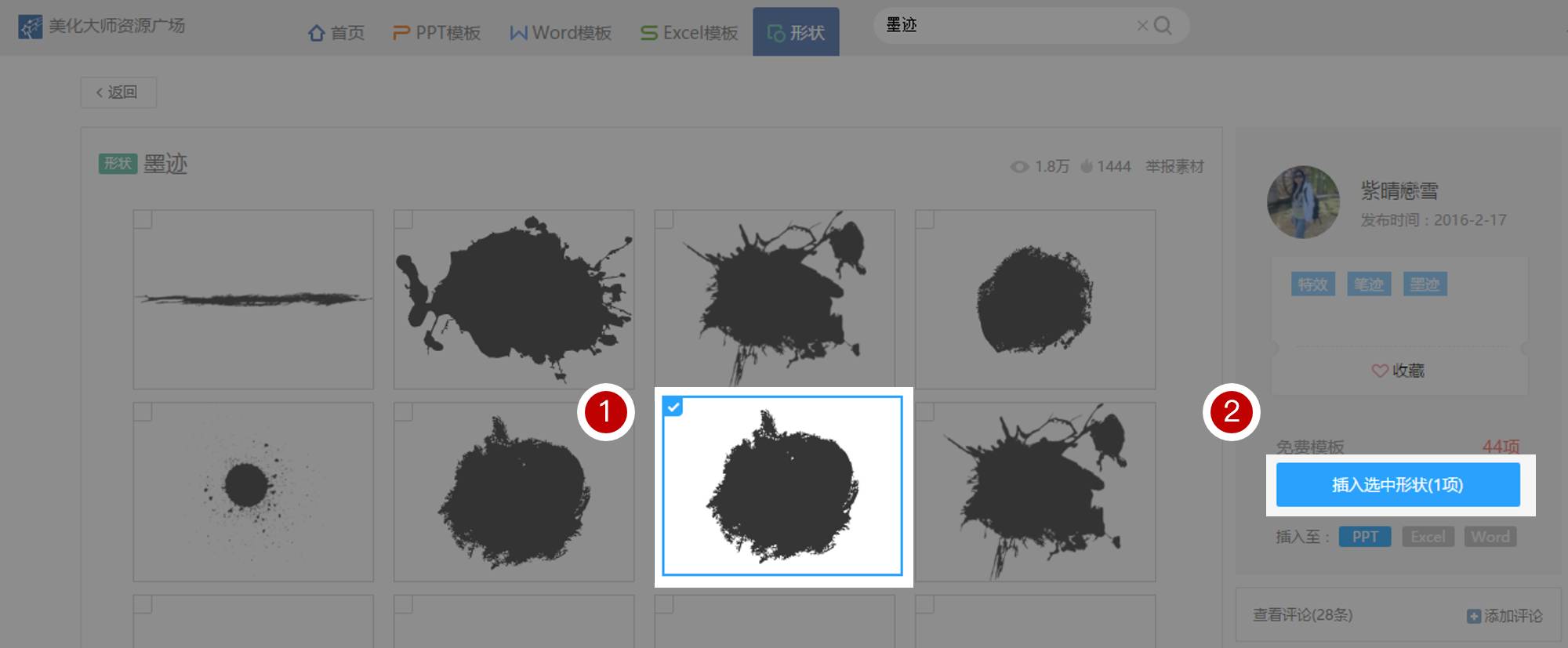Click the 举报素材 report link

pyautogui.click(x=1174, y=166)
